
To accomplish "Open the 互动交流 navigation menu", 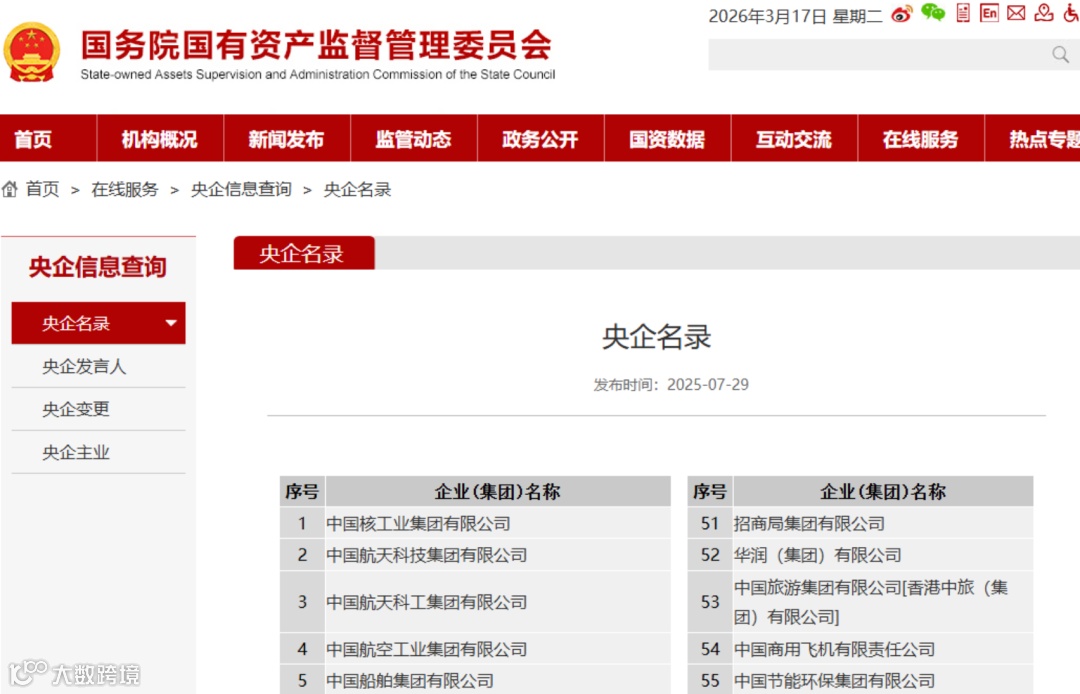I will (x=793, y=139).
